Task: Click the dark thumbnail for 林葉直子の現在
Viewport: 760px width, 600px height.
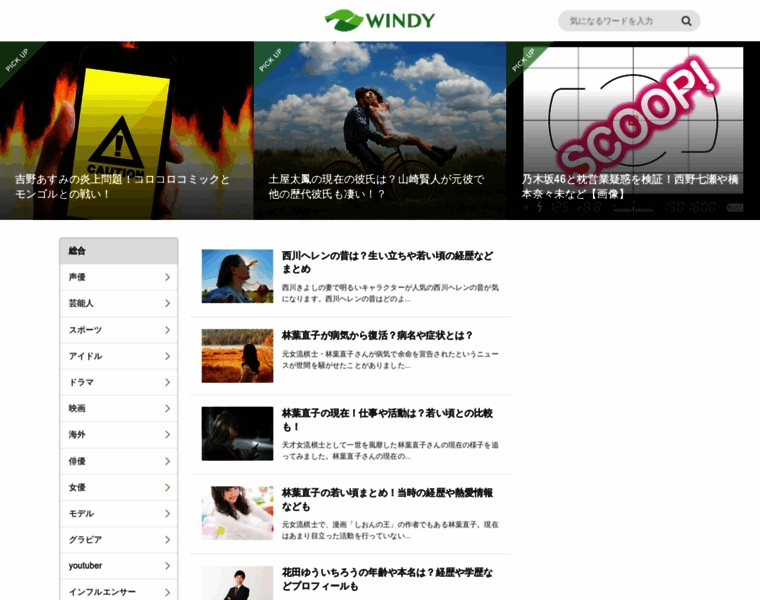Action: coord(238,434)
